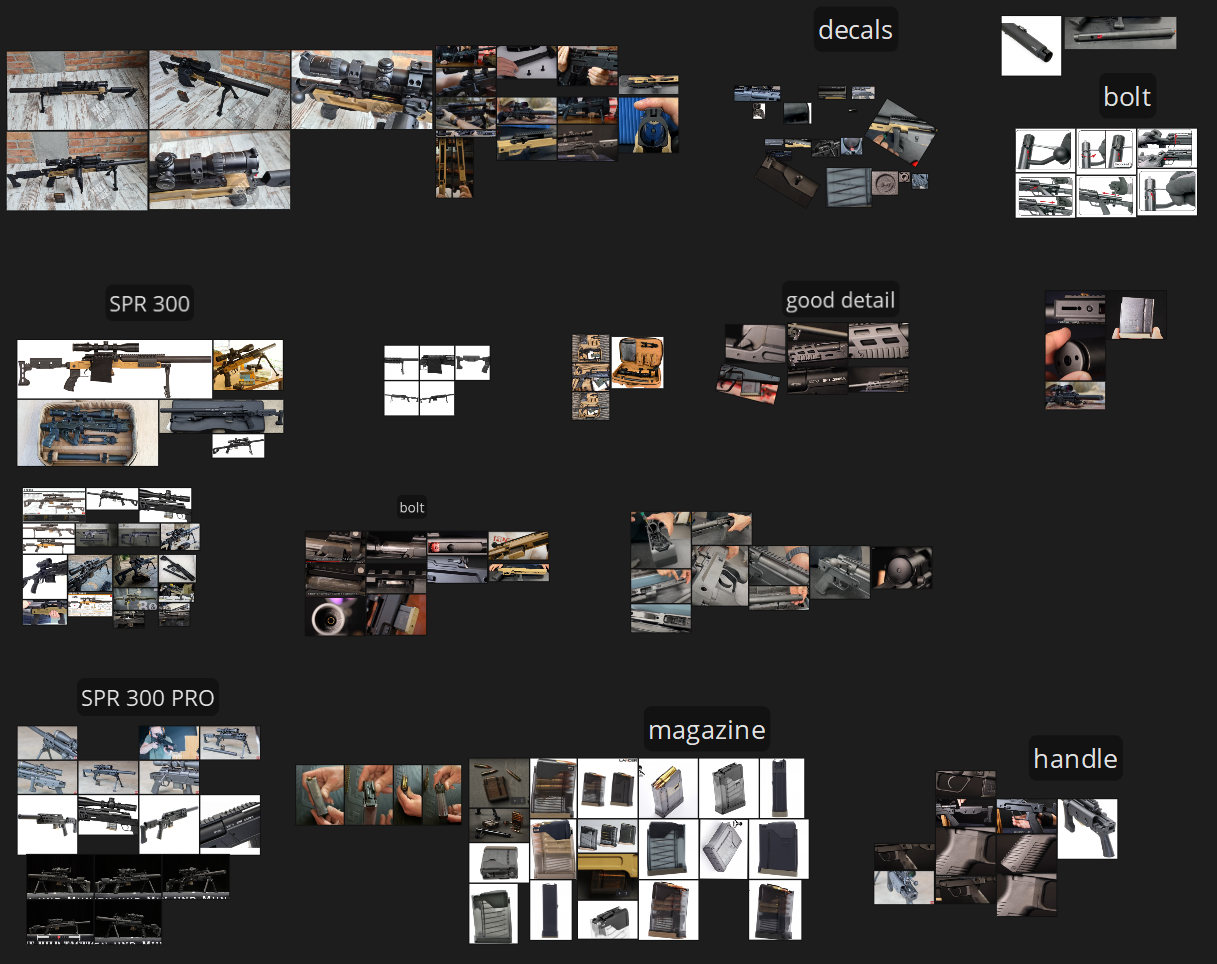Viewport: 1217px width, 964px height.
Task: Click the large "bolt" group label
Action: coord(1126,96)
